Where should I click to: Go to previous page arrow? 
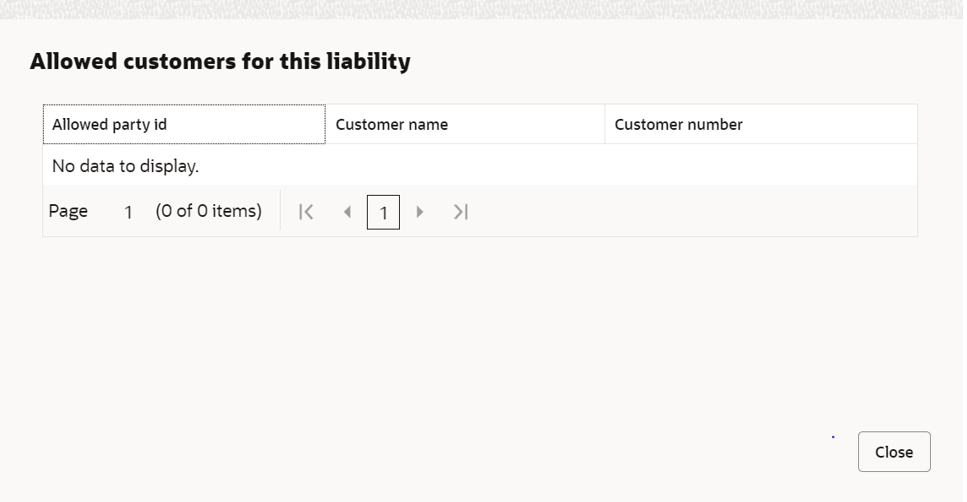(x=347, y=212)
